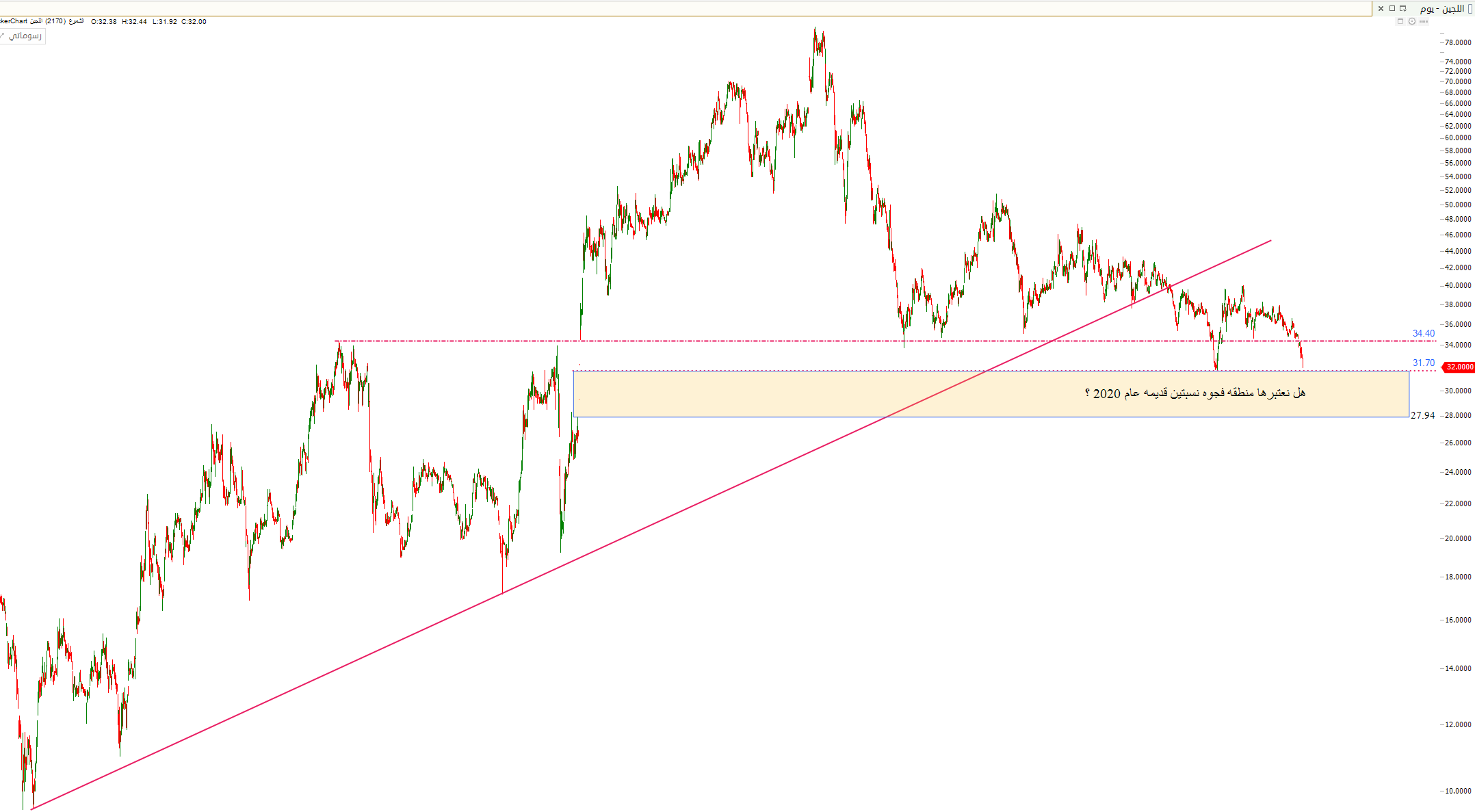Image resolution: width=1475 pixels, height=812 pixels.
Task: Click the 34.40 level label
Action: tap(1423, 334)
